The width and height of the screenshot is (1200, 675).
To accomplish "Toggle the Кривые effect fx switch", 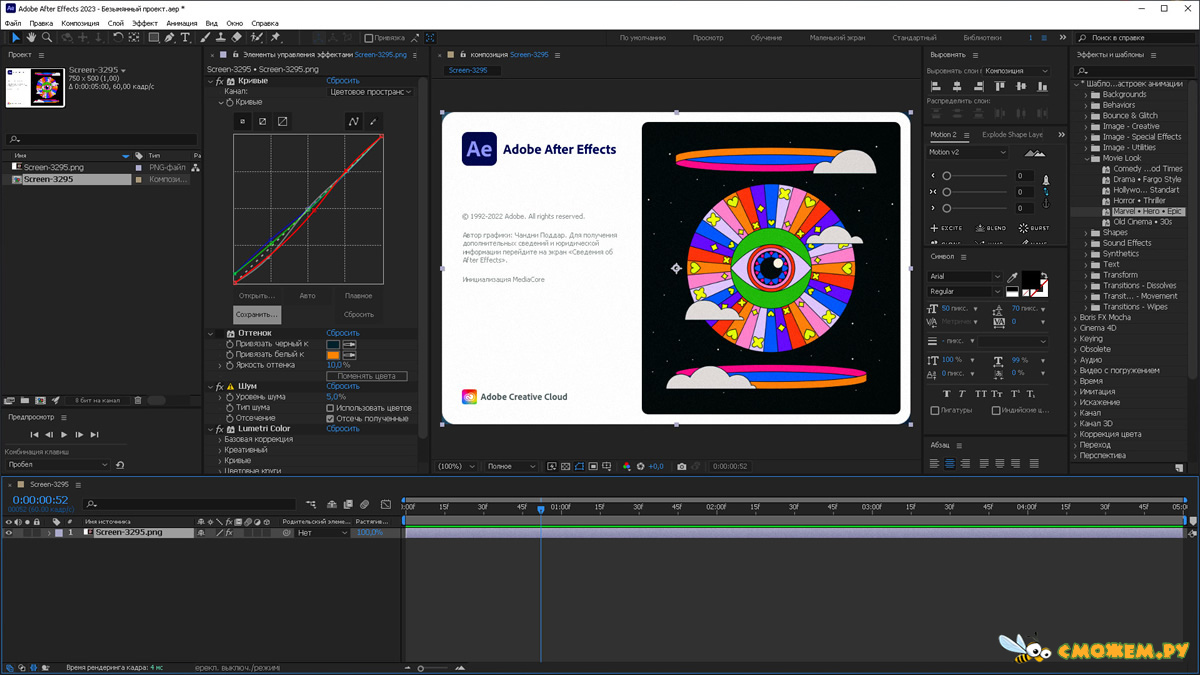I will (x=220, y=81).
